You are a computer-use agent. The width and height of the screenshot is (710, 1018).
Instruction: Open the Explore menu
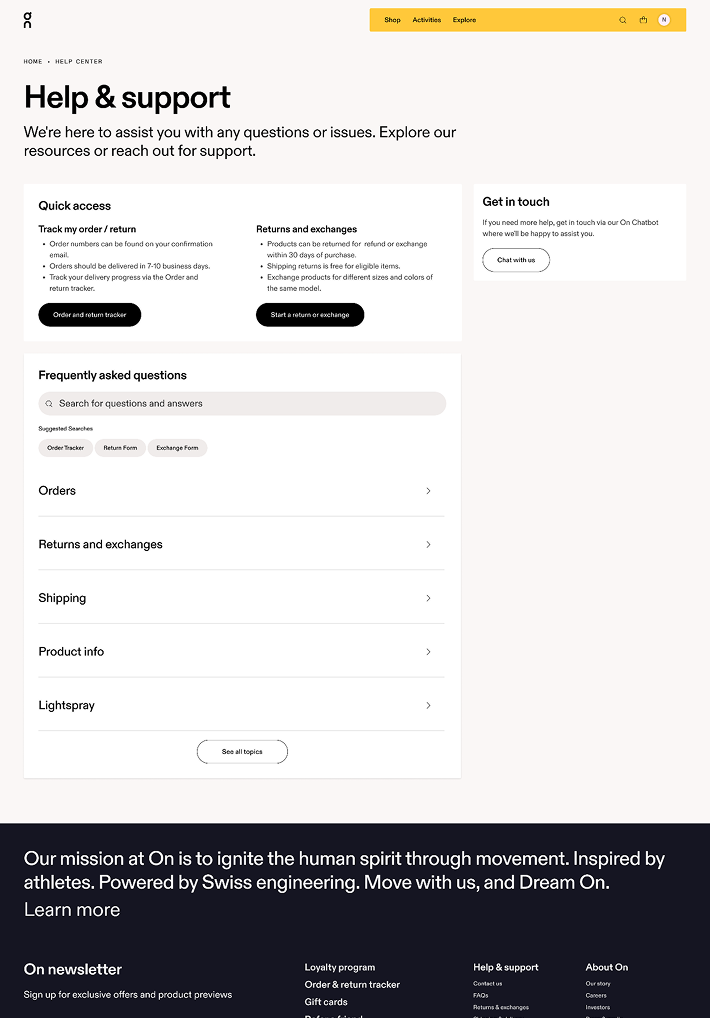click(x=464, y=20)
